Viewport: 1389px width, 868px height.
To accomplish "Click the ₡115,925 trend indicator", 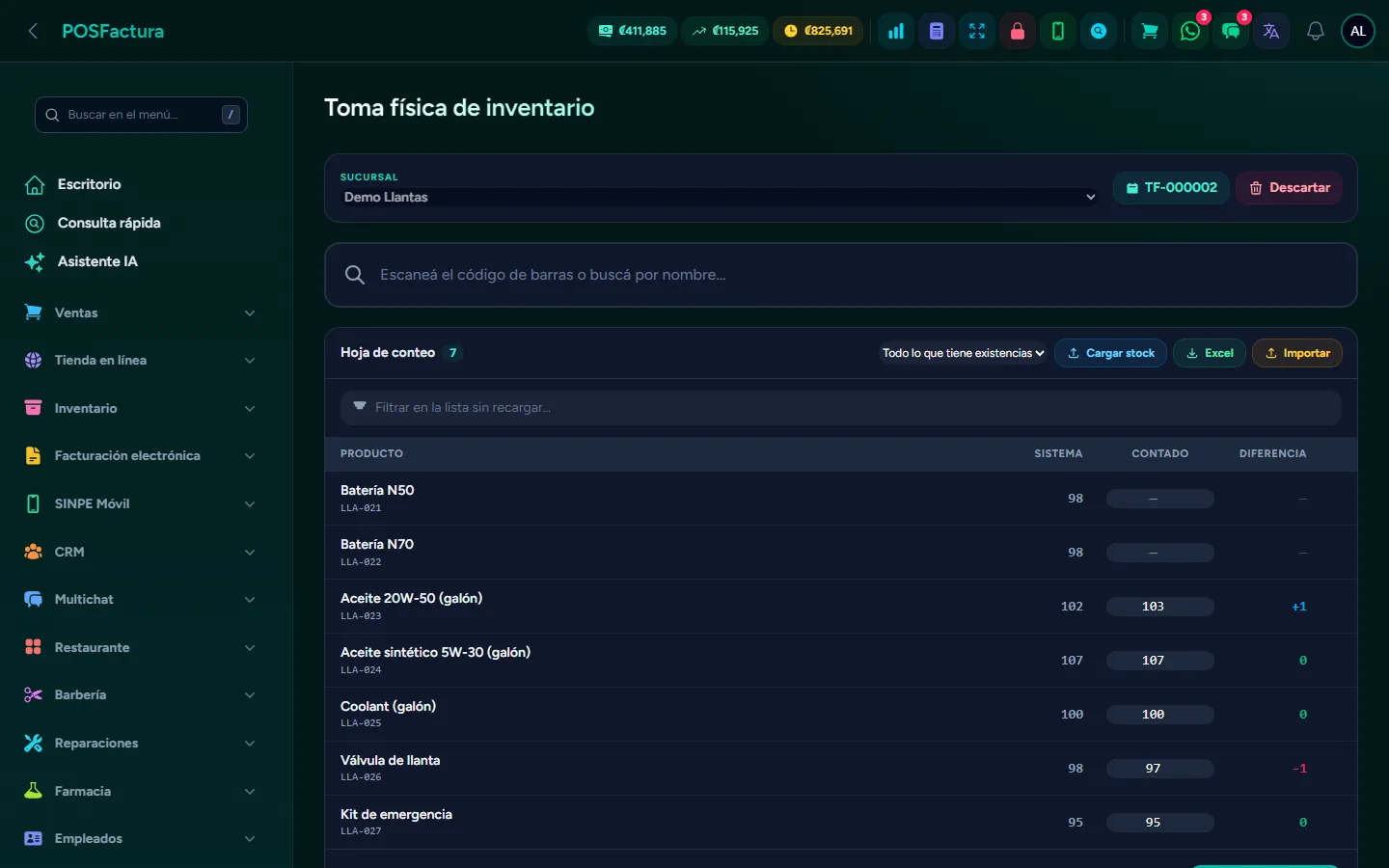I will 725,31.
